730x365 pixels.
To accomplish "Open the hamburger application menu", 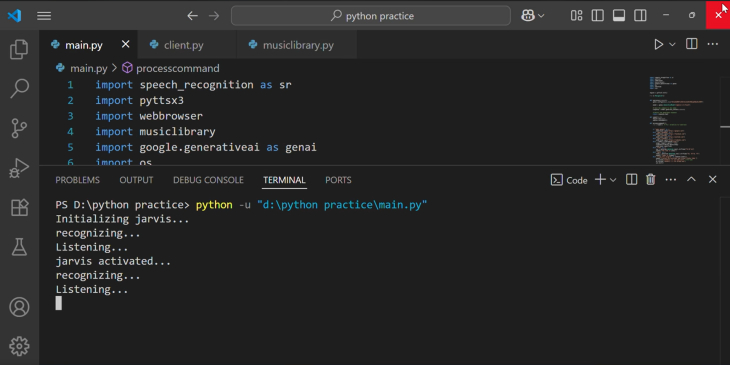I will pos(44,16).
